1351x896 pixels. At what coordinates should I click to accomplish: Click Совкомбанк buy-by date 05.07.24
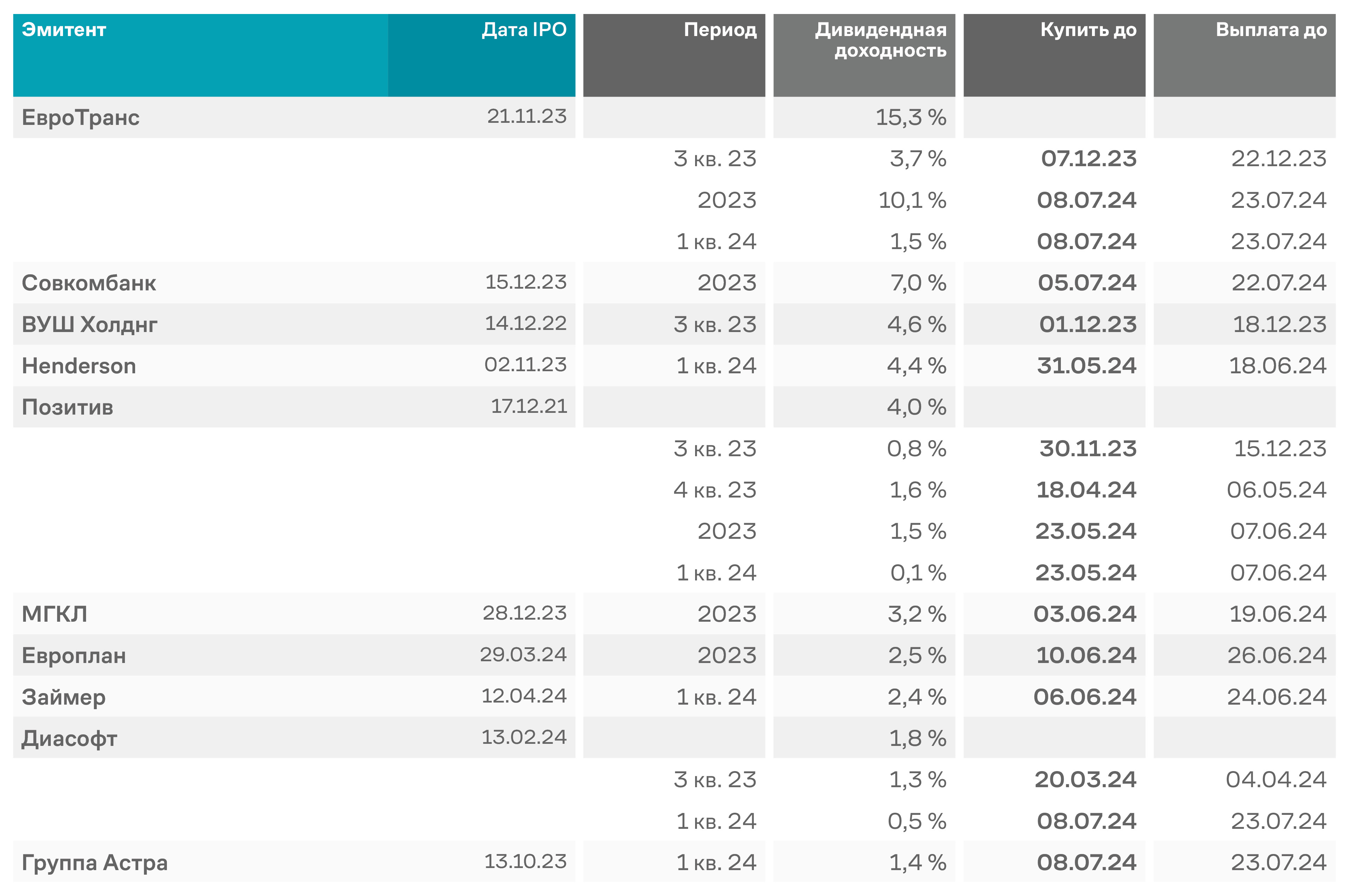tap(1086, 283)
